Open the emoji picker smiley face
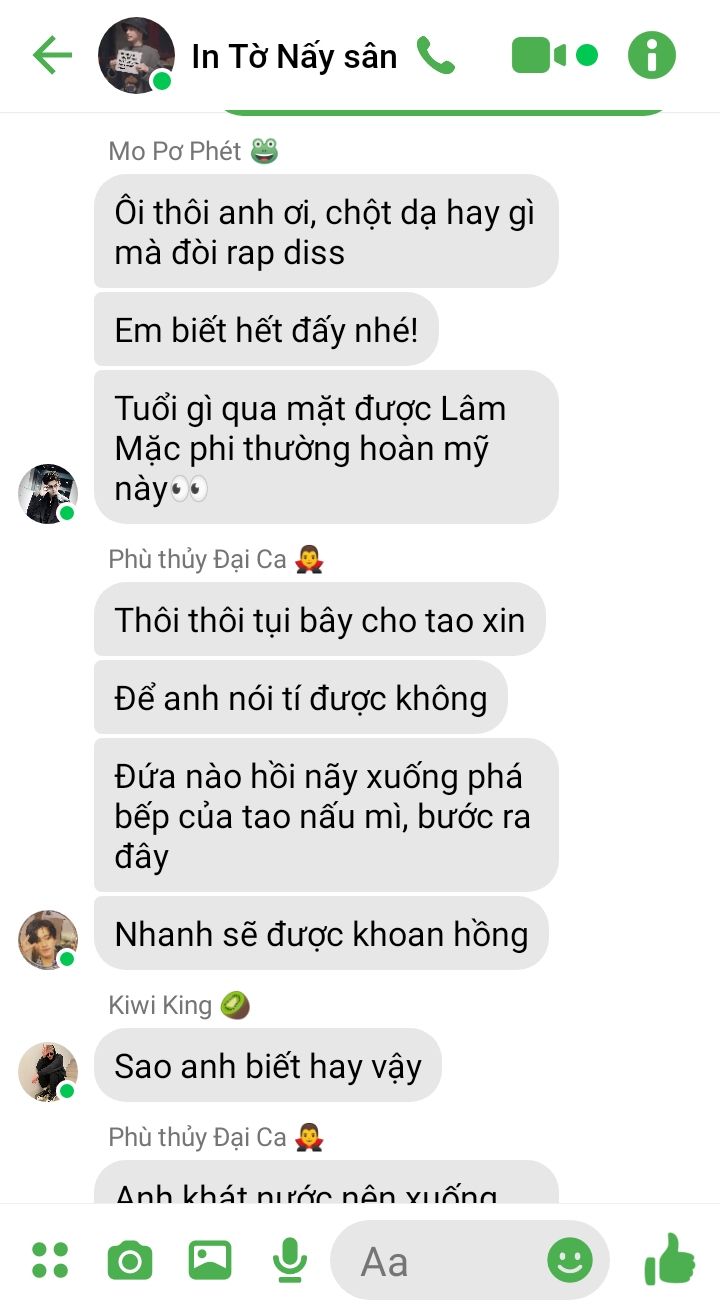The height and width of the screenshot is (1310, 720). tap(570, 1260)
